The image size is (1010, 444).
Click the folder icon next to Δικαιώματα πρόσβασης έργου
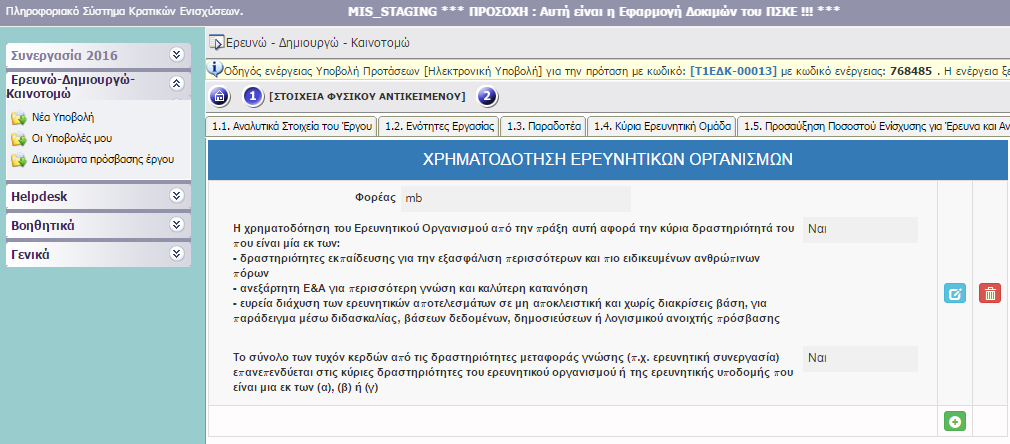coord(18,159)
